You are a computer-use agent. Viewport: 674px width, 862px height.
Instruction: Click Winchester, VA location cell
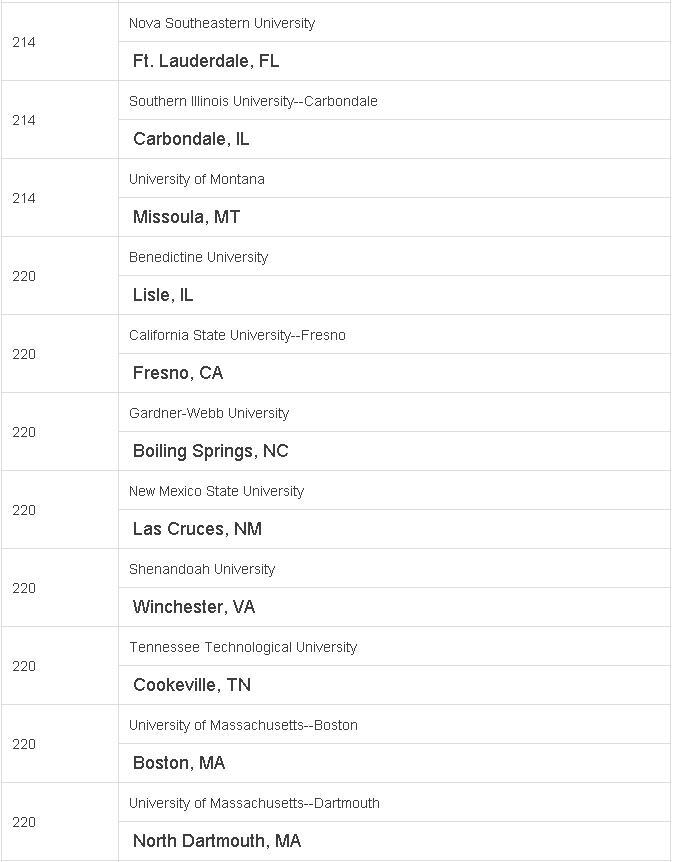[394, 607]
